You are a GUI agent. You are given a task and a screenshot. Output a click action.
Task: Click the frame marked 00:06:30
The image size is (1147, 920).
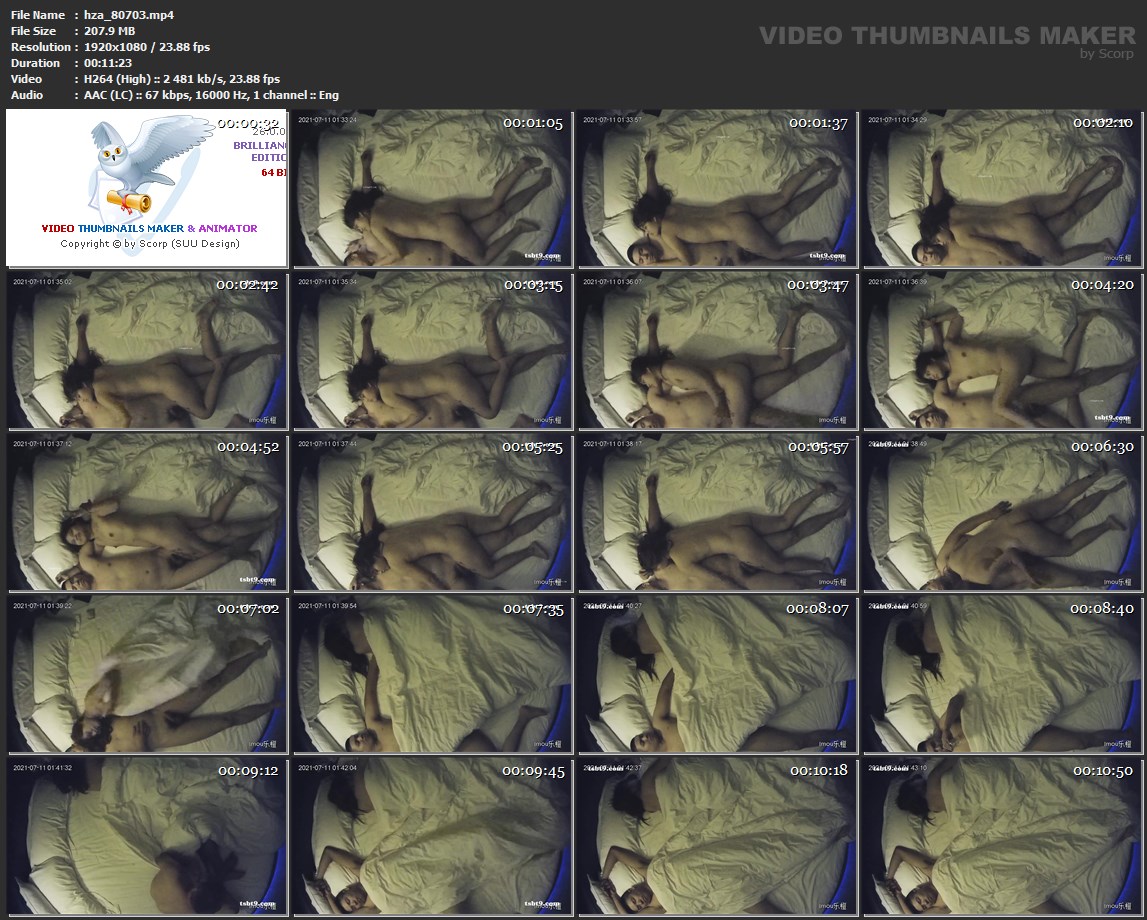pos(1002,513)
